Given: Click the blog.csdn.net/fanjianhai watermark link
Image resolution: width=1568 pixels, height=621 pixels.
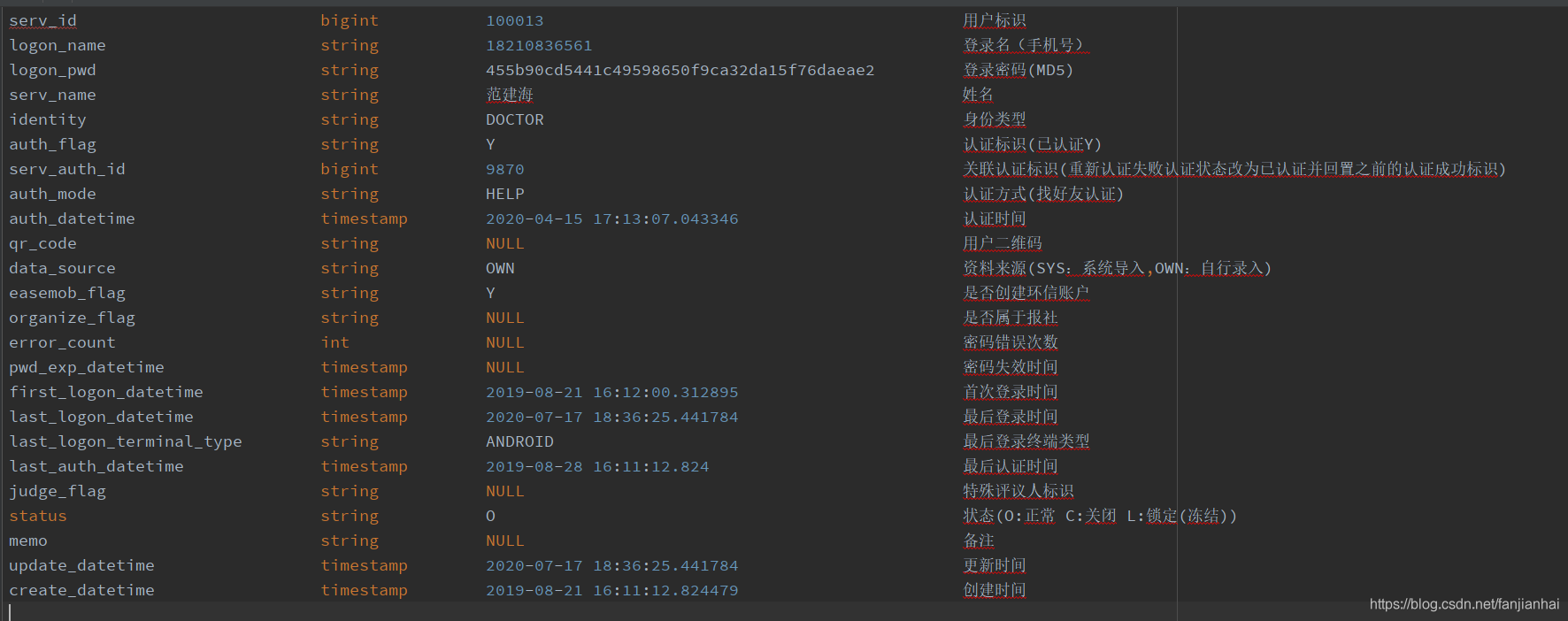Looking at the screenshot, I should 1464,604.
